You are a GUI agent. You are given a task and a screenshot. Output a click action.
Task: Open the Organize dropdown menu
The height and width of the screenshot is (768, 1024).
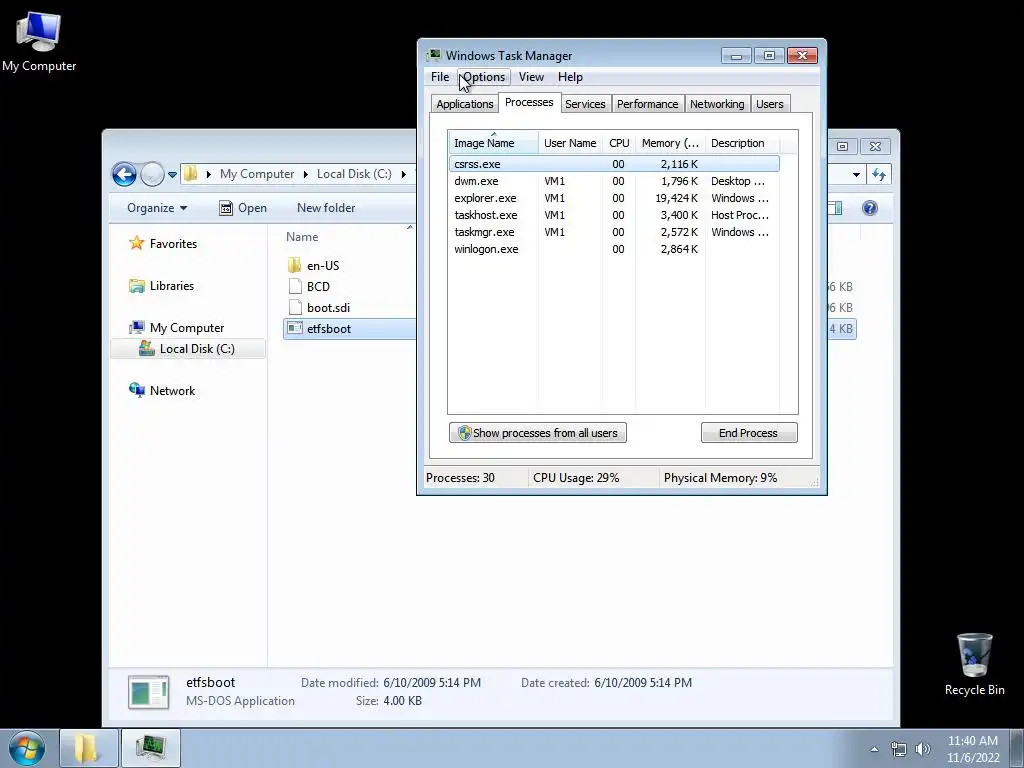[x=157, y=208]
